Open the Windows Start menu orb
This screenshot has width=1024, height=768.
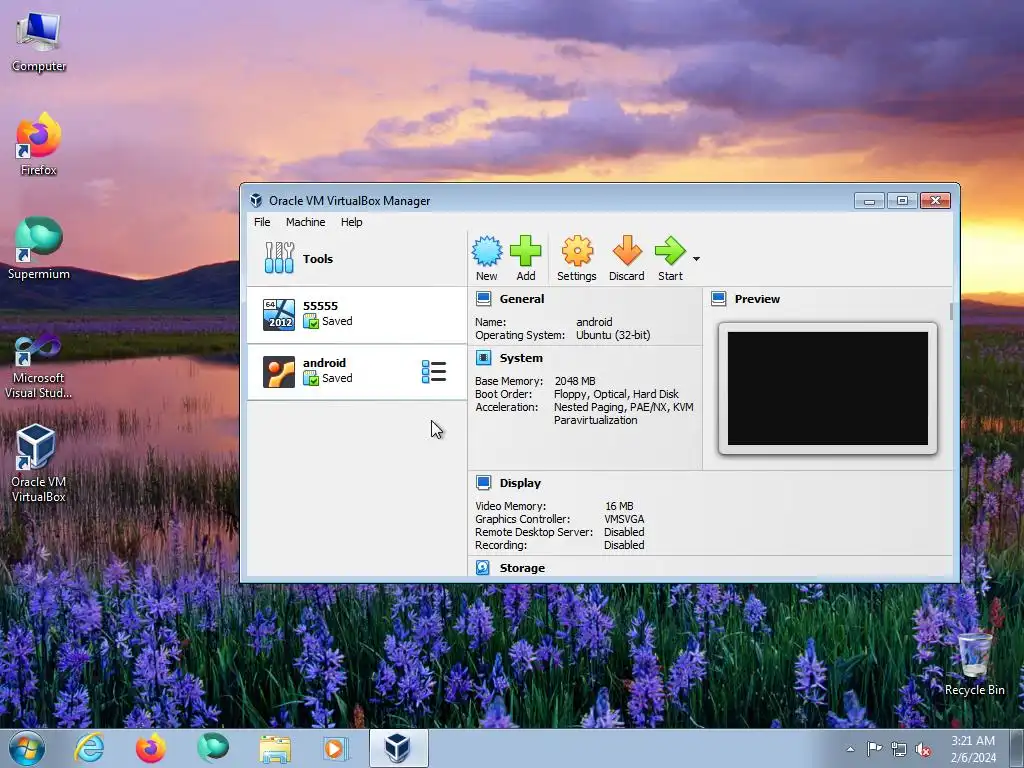click(x=27, y=748)
